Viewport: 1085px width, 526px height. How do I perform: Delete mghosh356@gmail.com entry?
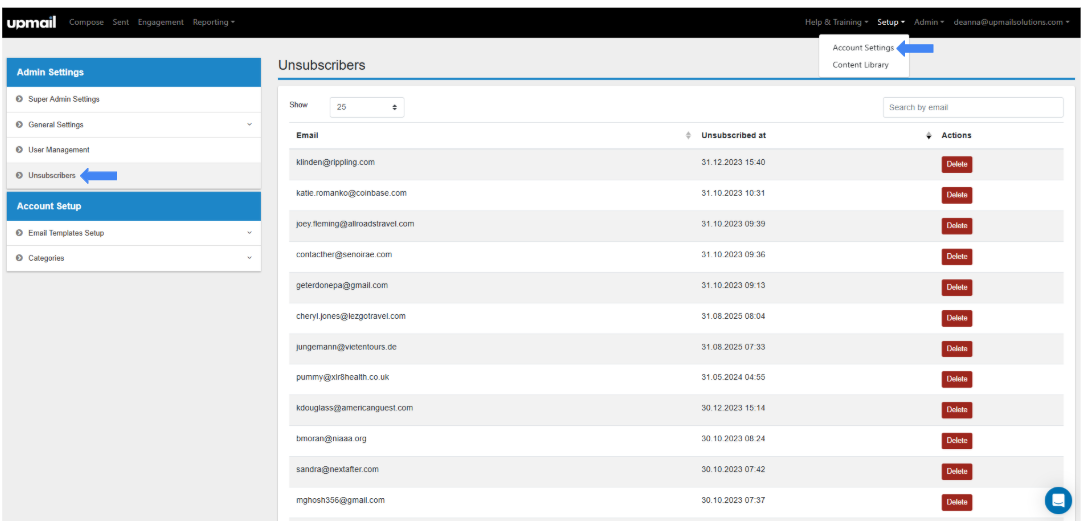pos(956,502)
